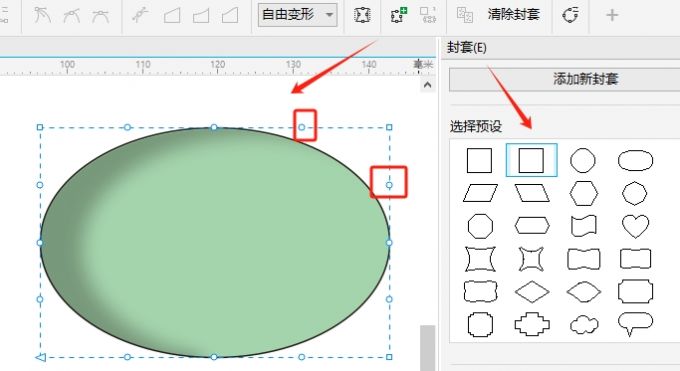The height and width of the screenshot is (371, 680).
Task: Select the cusp node icon in toolbar
Action: [x=42, y=15]
